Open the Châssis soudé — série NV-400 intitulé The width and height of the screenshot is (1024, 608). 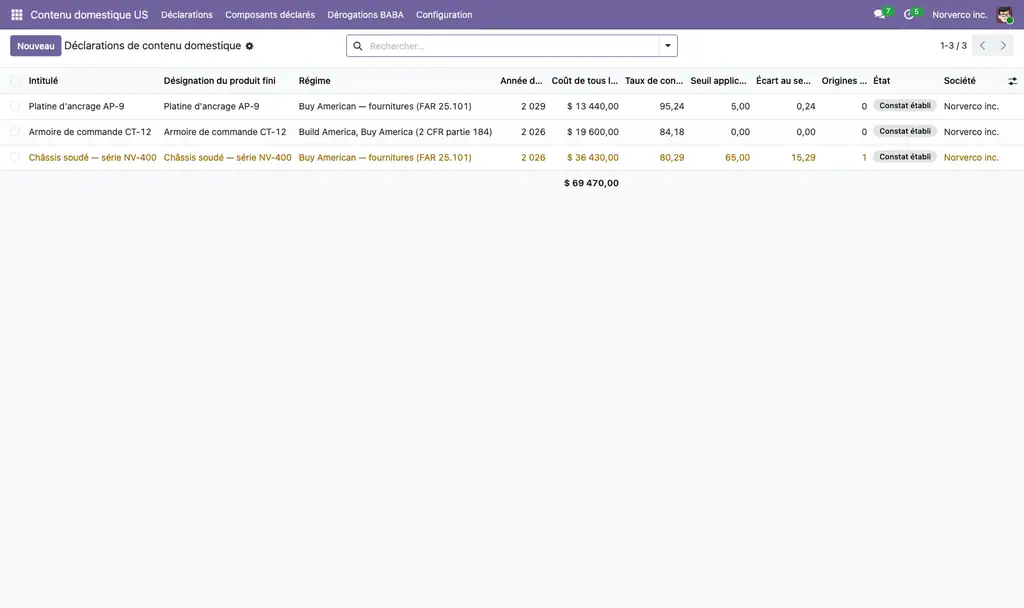click(93, 157)
